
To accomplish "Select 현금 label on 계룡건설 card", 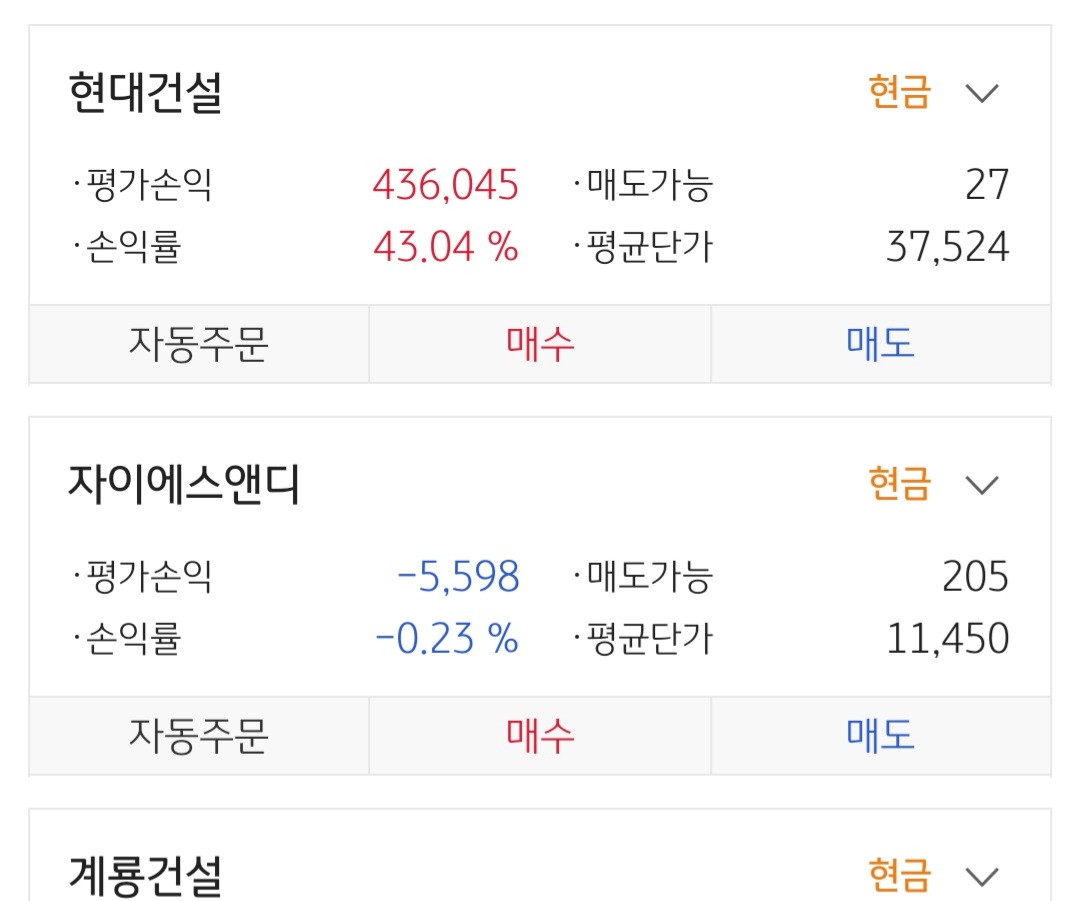I will (899, 876).
